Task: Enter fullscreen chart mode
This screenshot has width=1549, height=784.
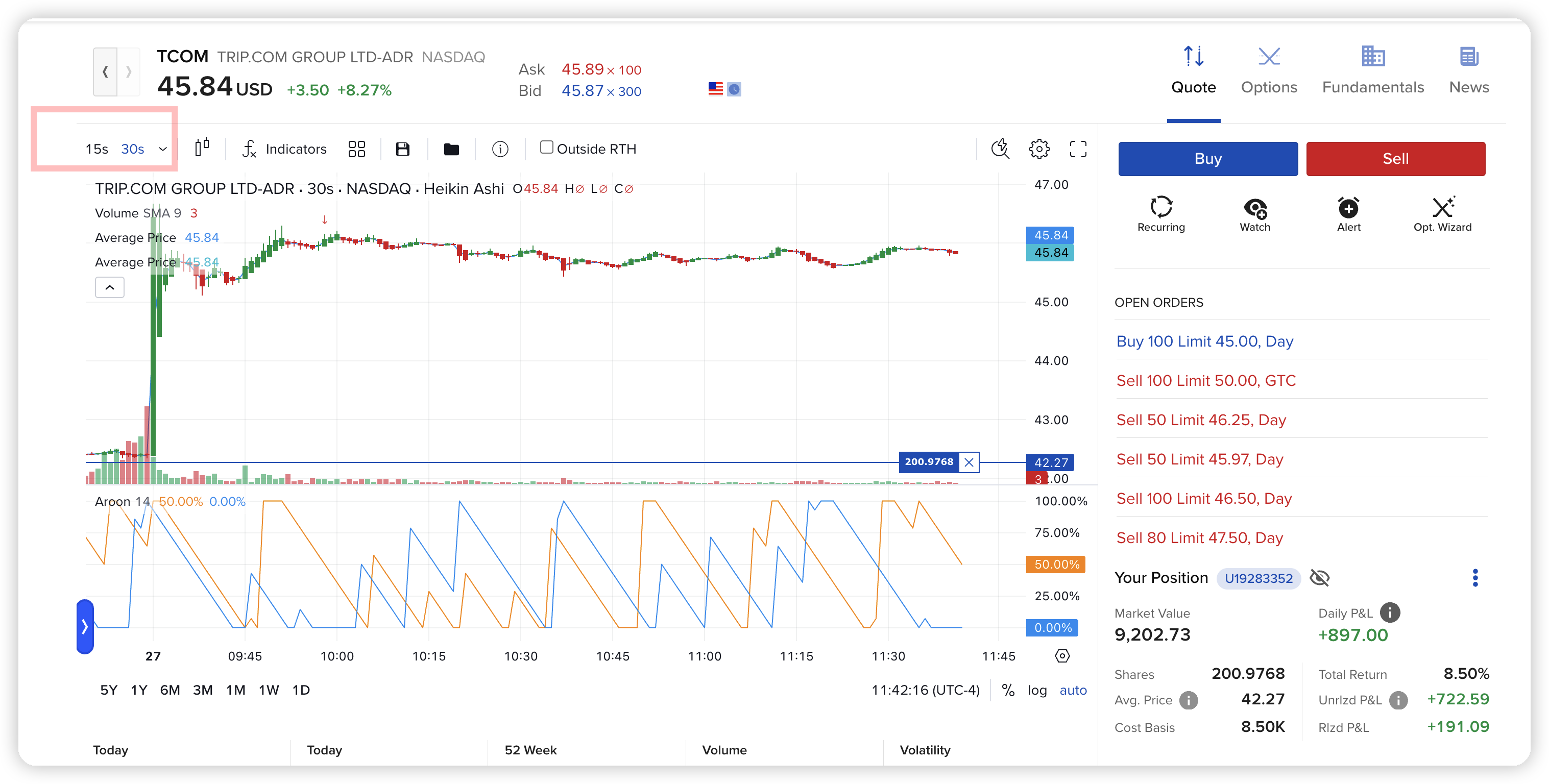Action: pos(1078,149)
